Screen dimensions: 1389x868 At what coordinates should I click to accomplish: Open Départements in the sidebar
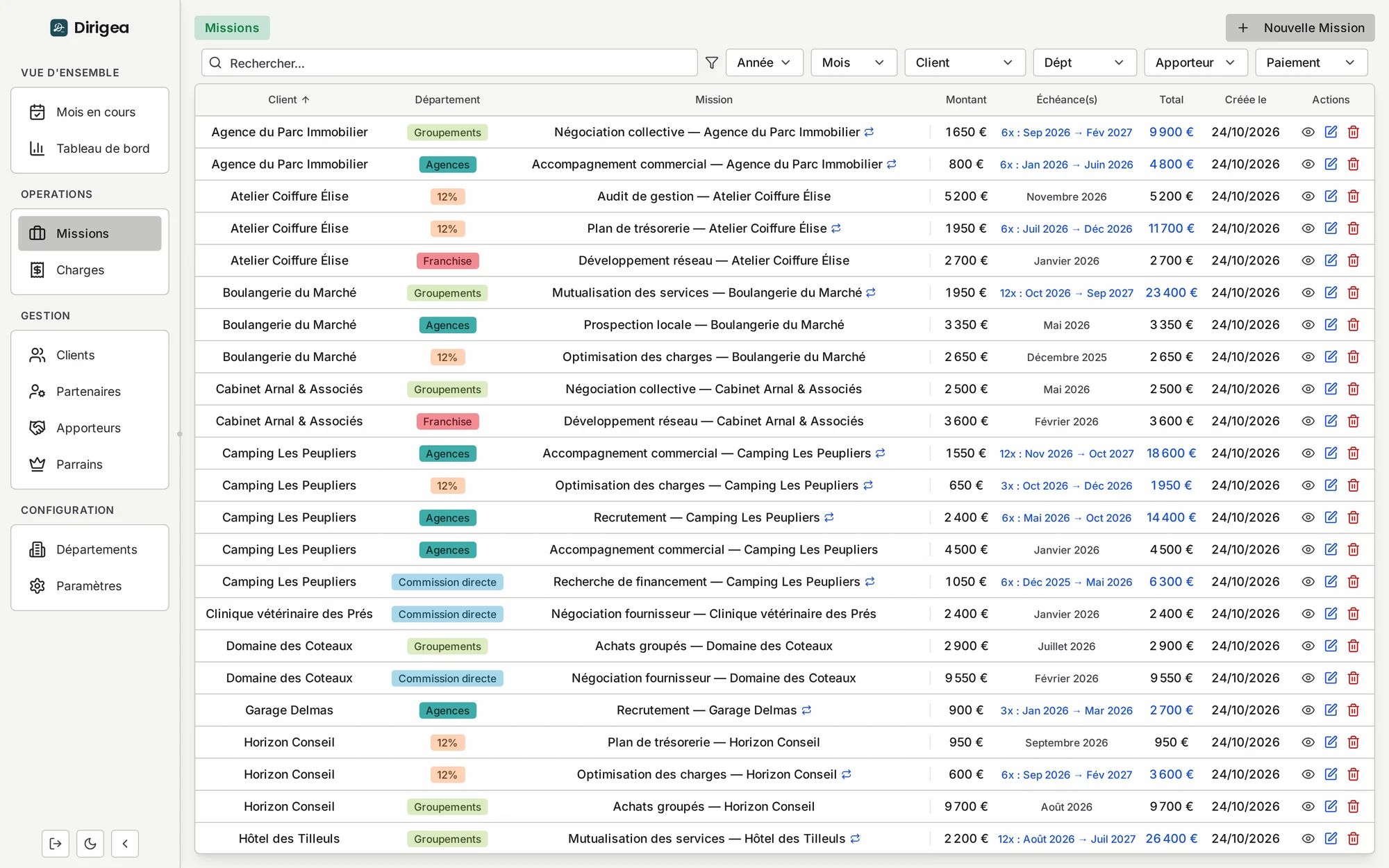click(90, 549)
